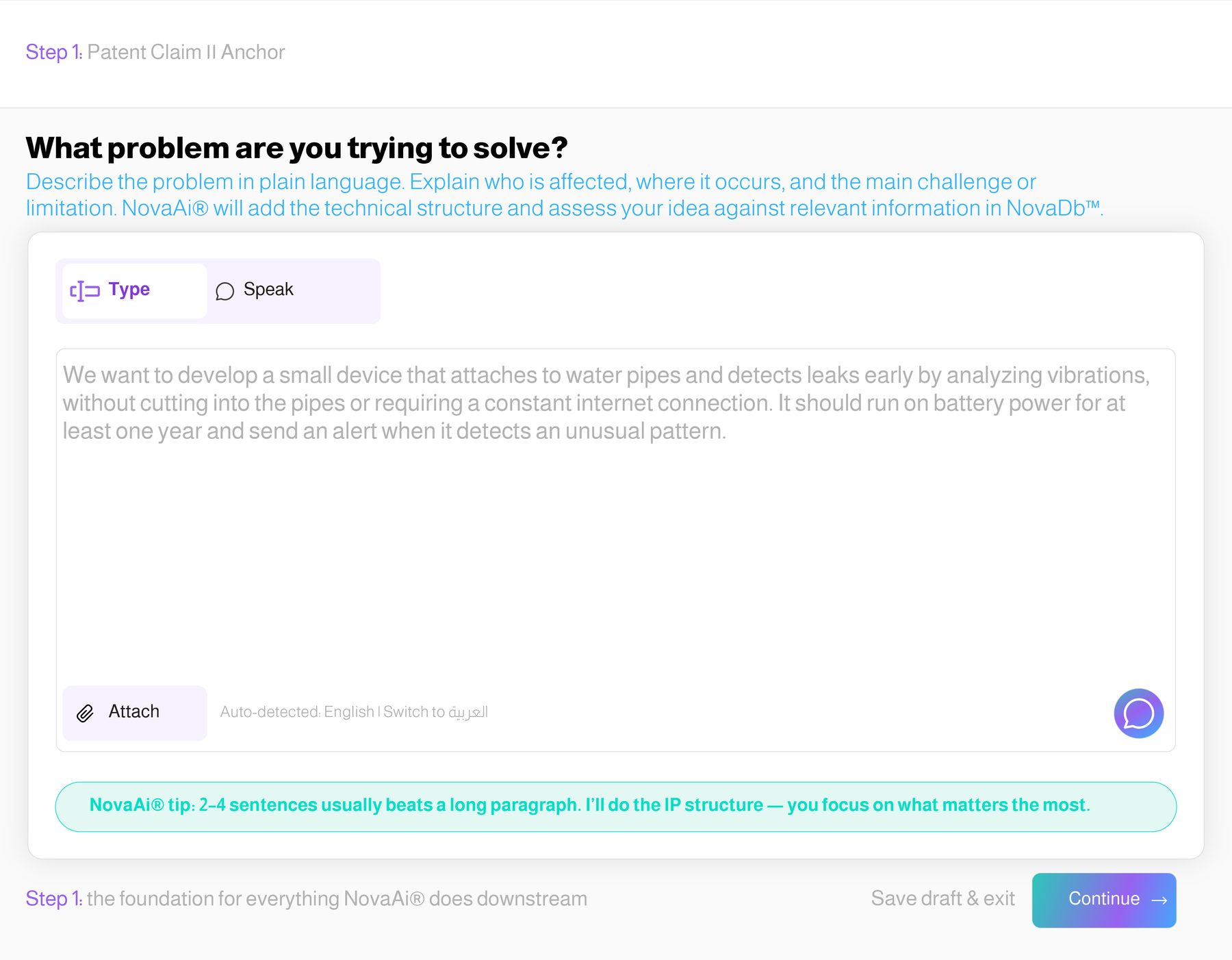Switch to the Type input tab
Image resolution: width=1232 pixels, height=960 pixels.
tap(134, 291)
